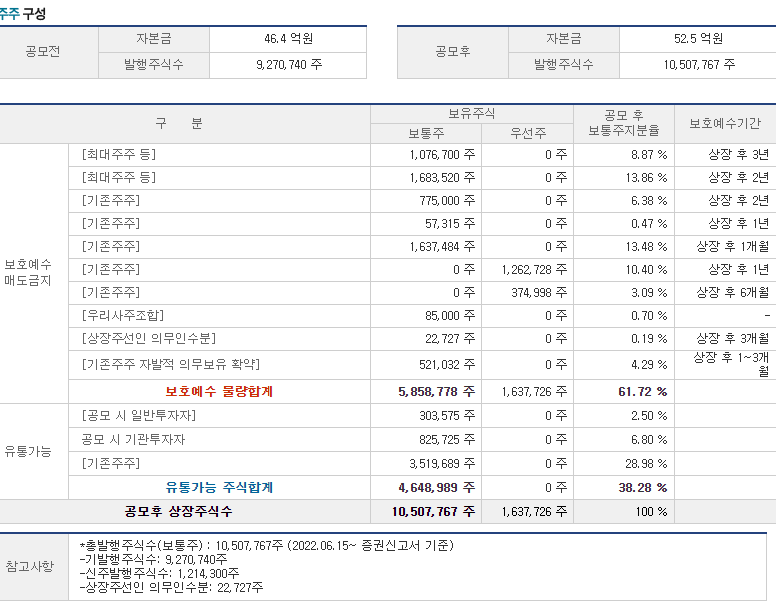Select the [상장주선인 의무인수분] row label
Screen dimensions: 776x608
pyautogui.click(x=148, y=338)
